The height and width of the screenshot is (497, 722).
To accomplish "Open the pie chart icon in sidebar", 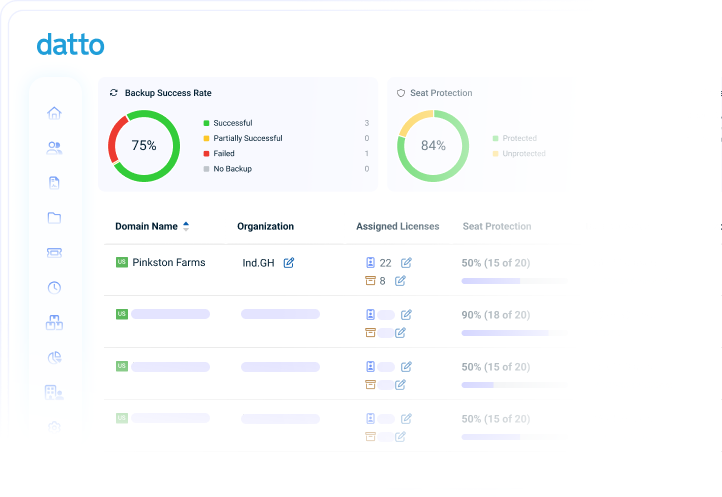I will coord(54,357).
